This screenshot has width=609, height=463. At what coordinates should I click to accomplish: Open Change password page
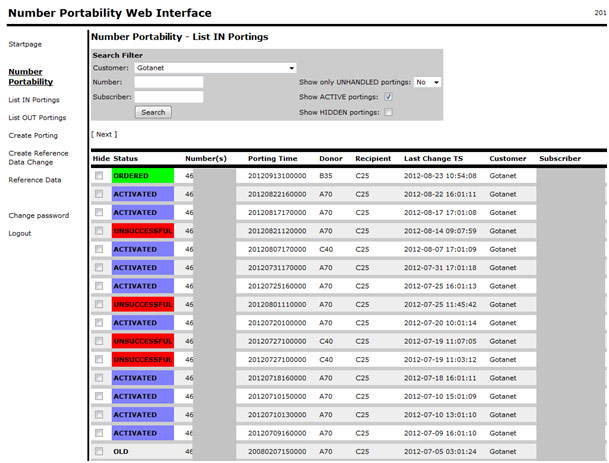coord(38,216)
